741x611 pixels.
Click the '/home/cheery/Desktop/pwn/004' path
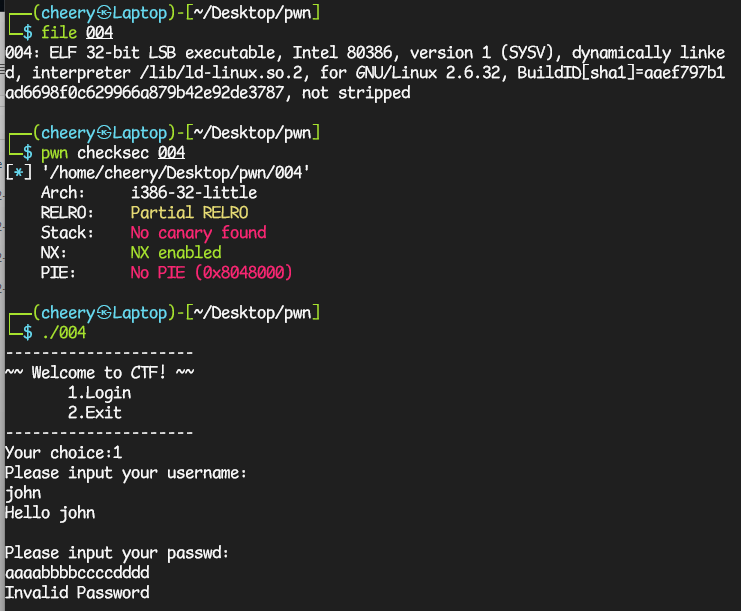click(x=176, y=172)
